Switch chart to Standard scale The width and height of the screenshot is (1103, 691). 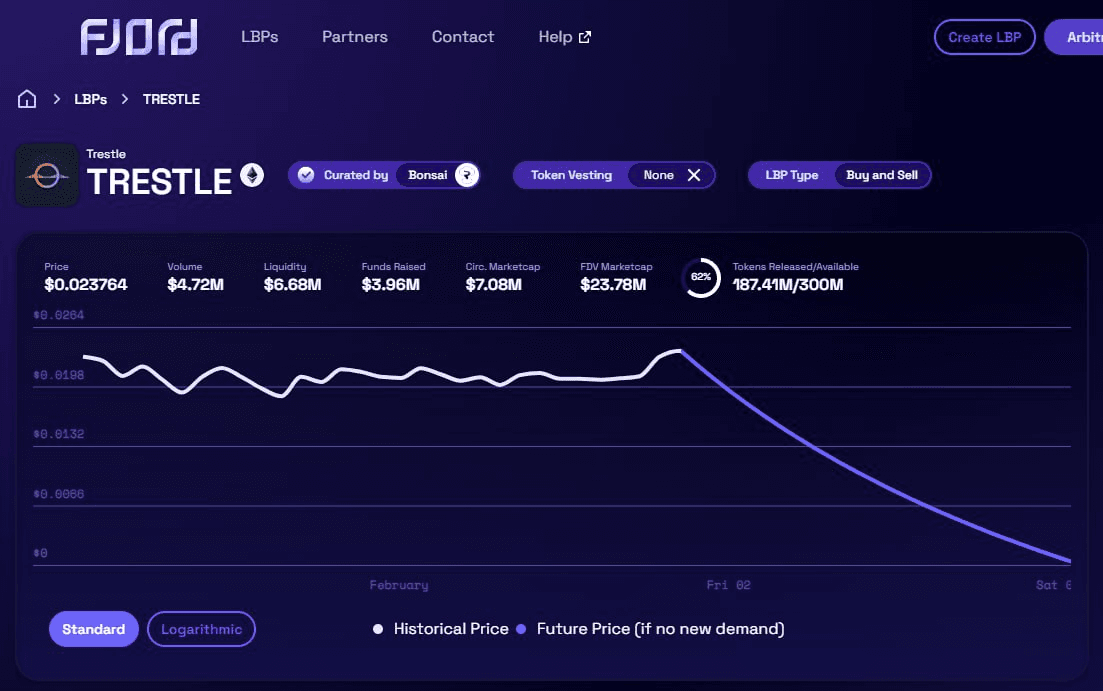[93, 629]
